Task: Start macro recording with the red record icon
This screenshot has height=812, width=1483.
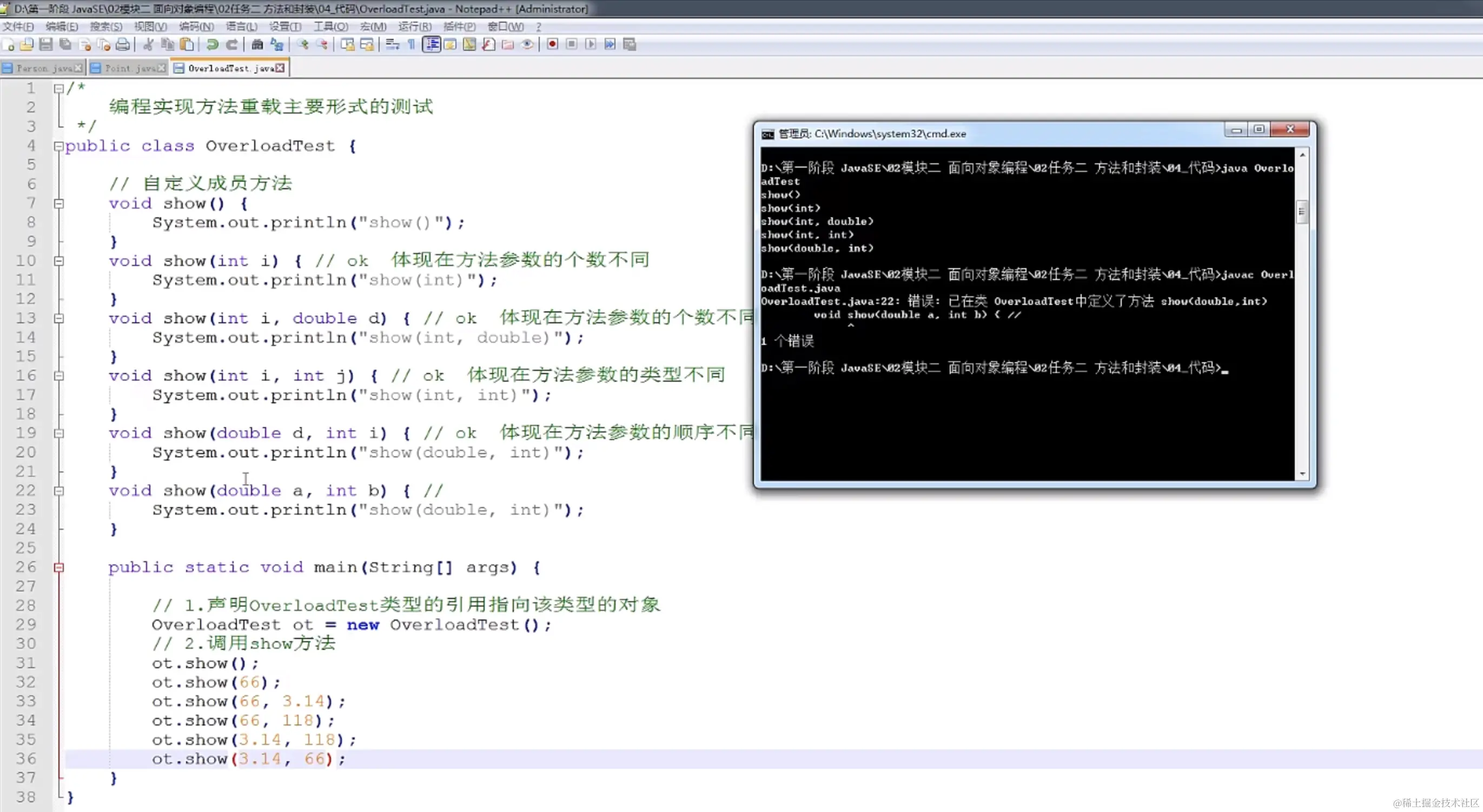Action: (x=552, y=44)
